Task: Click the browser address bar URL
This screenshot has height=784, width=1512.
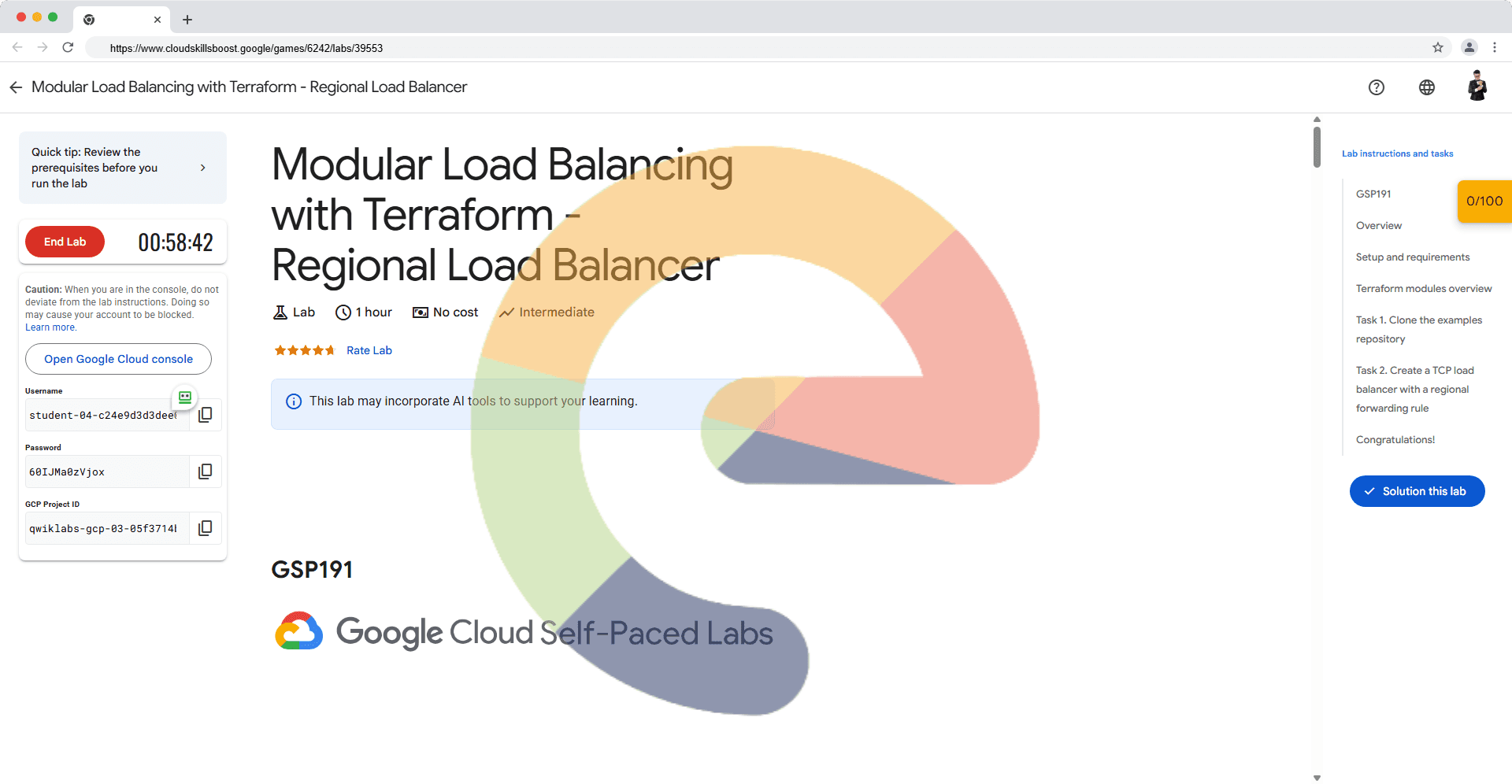Action: point(246,48)
